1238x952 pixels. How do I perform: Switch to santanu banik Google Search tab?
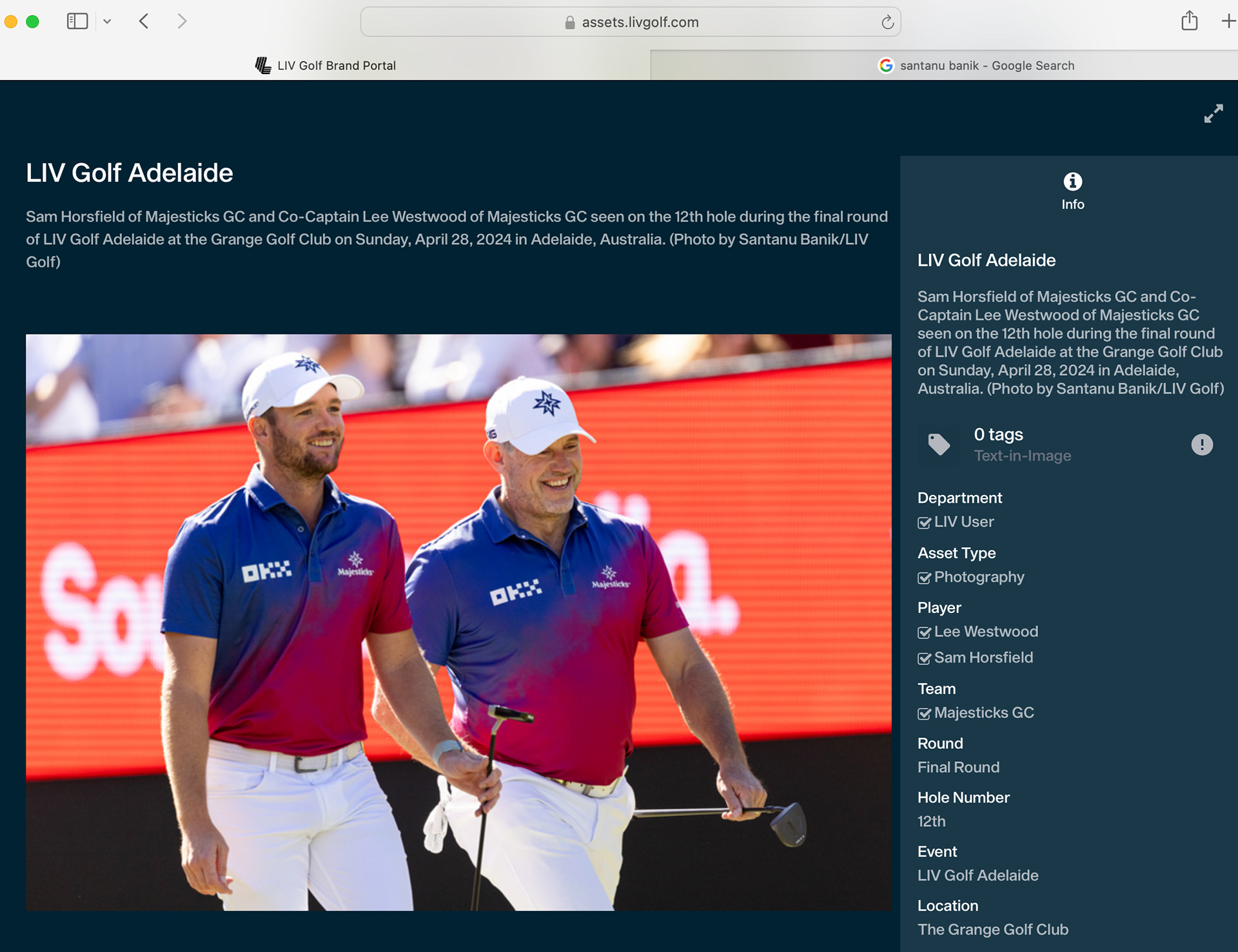pos(976,66)
